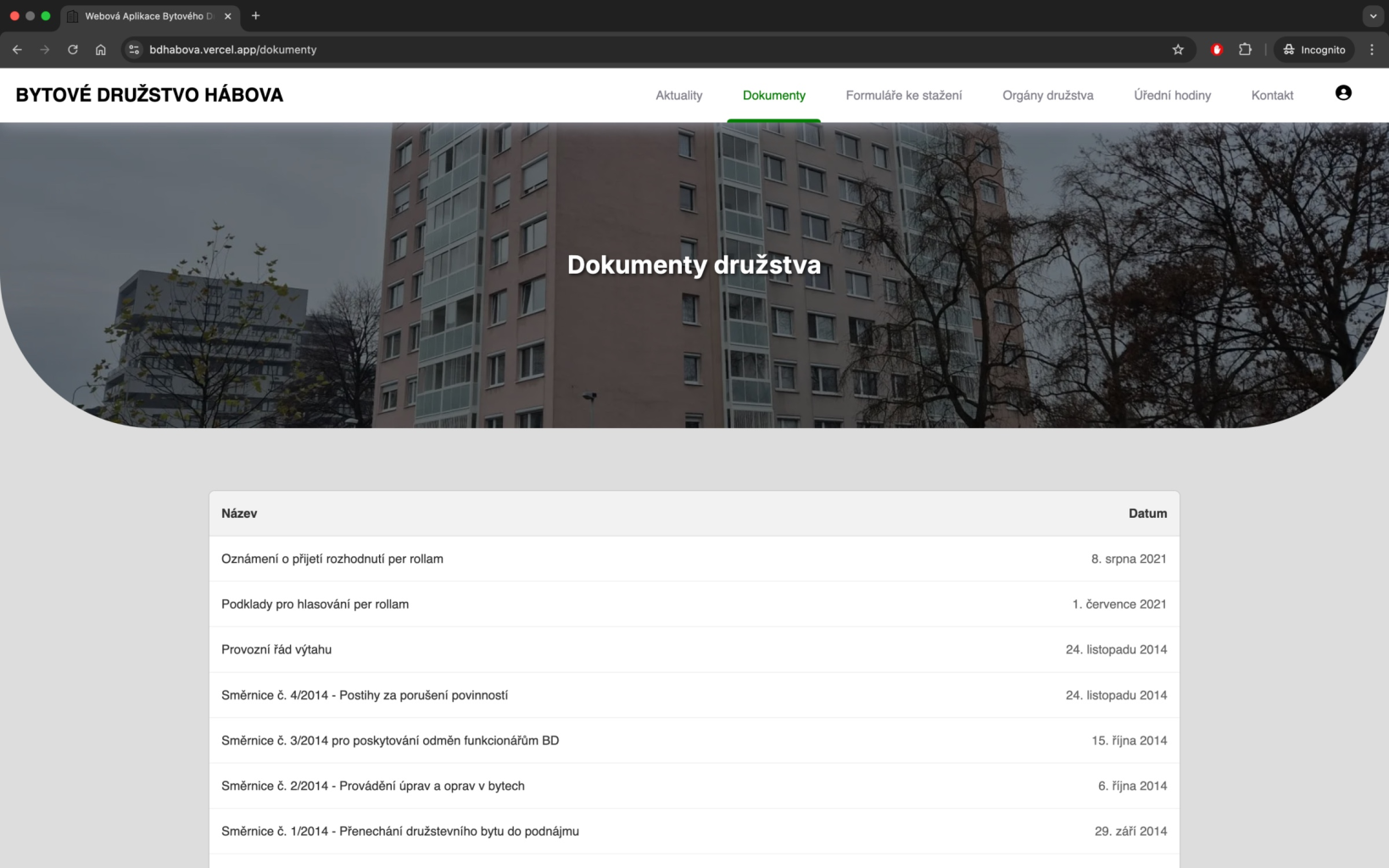Reload the page using the refresh icon
Viewport: 1389px width, 868px height.
click(x=73, y=50)
